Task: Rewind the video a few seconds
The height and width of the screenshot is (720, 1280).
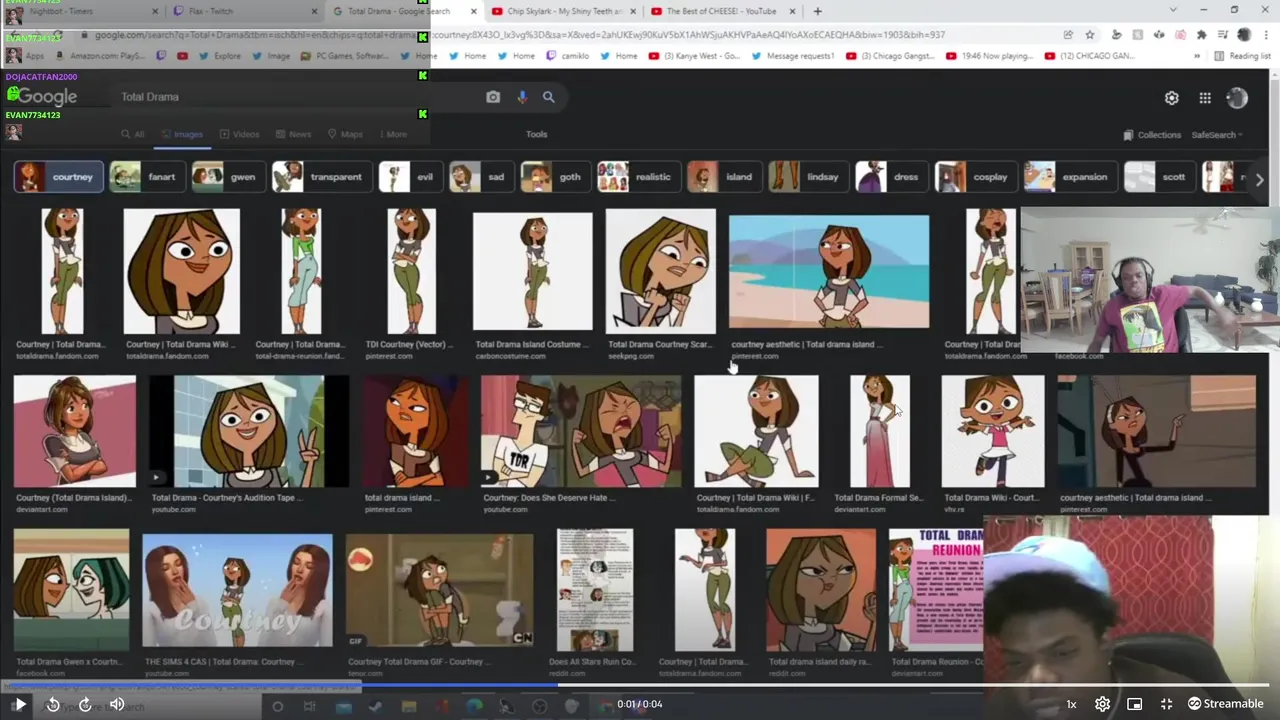Action: click(x=53, y=704)
